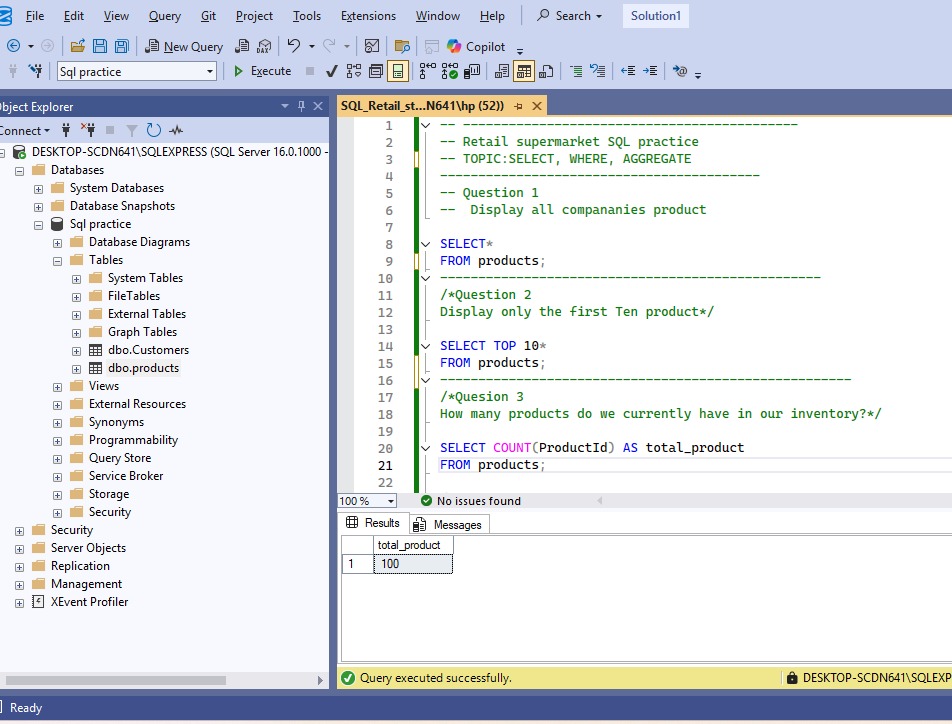This screenshot has height=724, width=952.
Task: Switch to the Messages tab
Action: click(x=450, y=525)
